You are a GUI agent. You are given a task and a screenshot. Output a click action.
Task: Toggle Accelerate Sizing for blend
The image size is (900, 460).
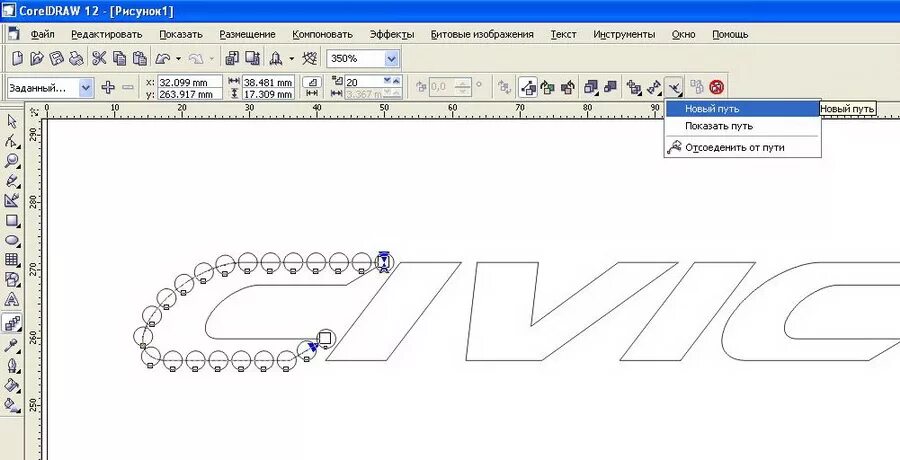click(x=610, y=87)
